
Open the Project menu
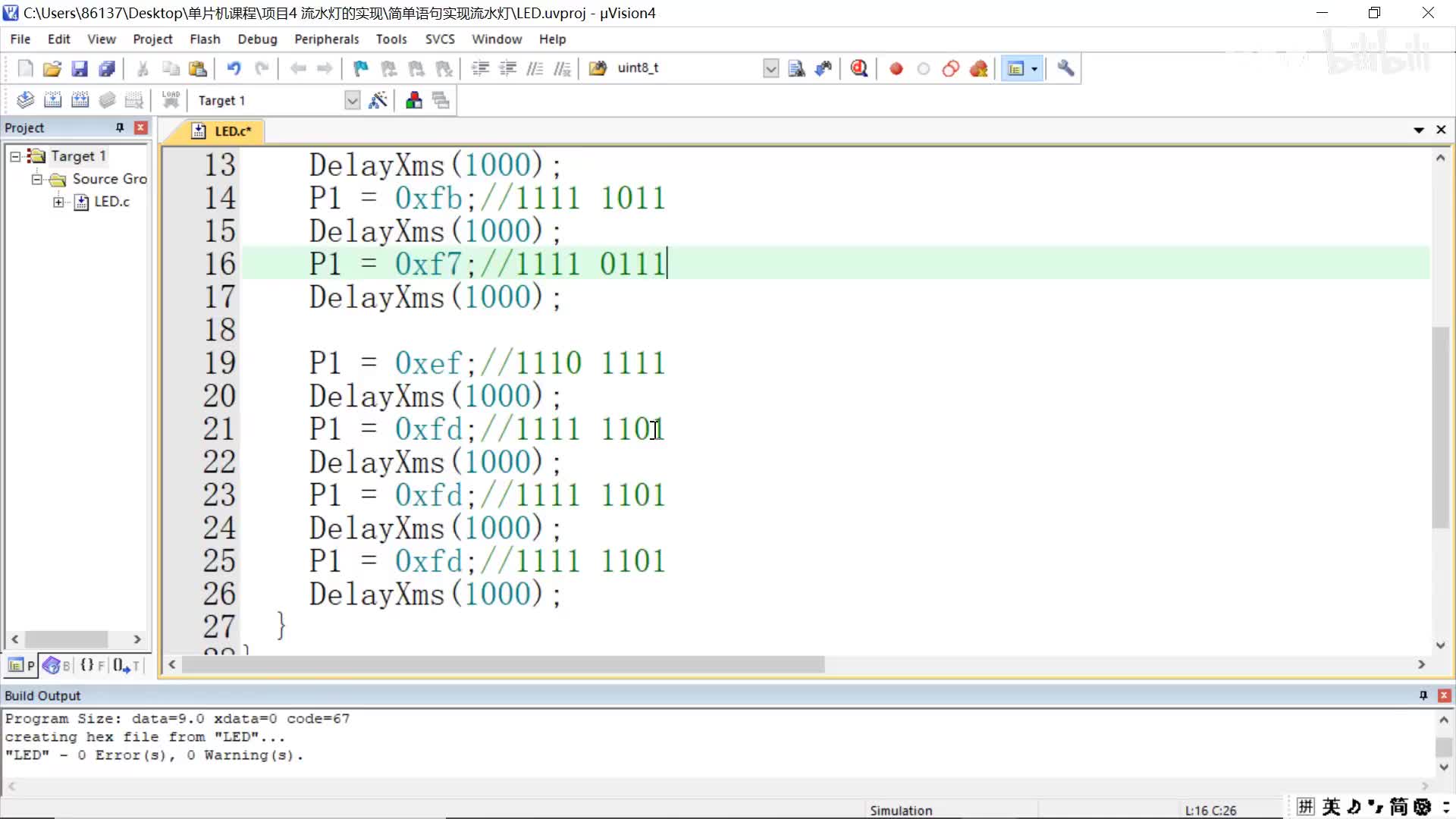152,39
